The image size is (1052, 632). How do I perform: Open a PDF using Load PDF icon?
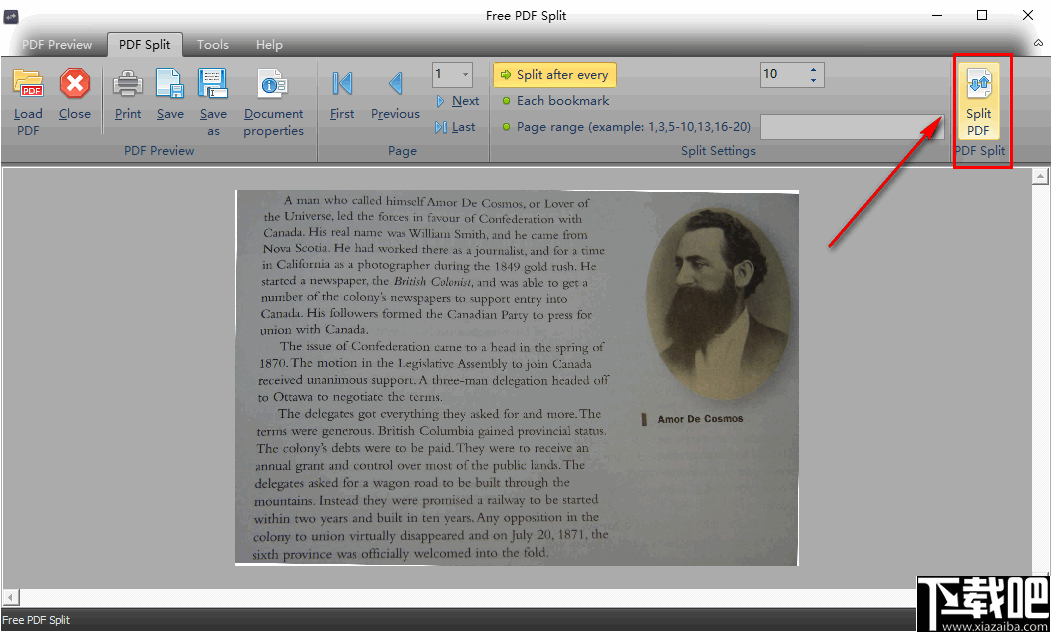(x=28, y=95)
